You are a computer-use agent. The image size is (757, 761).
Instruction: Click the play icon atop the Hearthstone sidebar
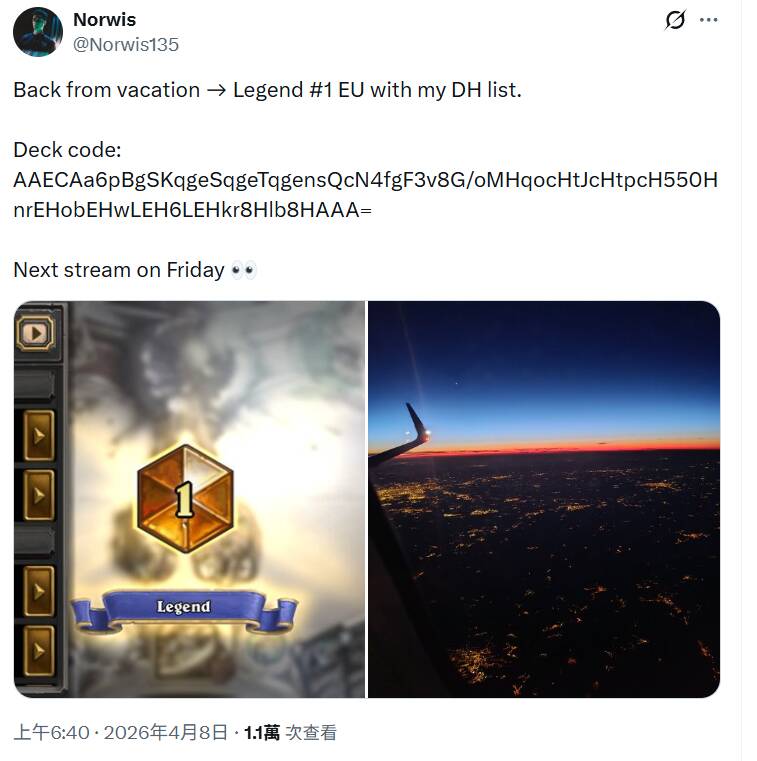[x=35, y=333]
